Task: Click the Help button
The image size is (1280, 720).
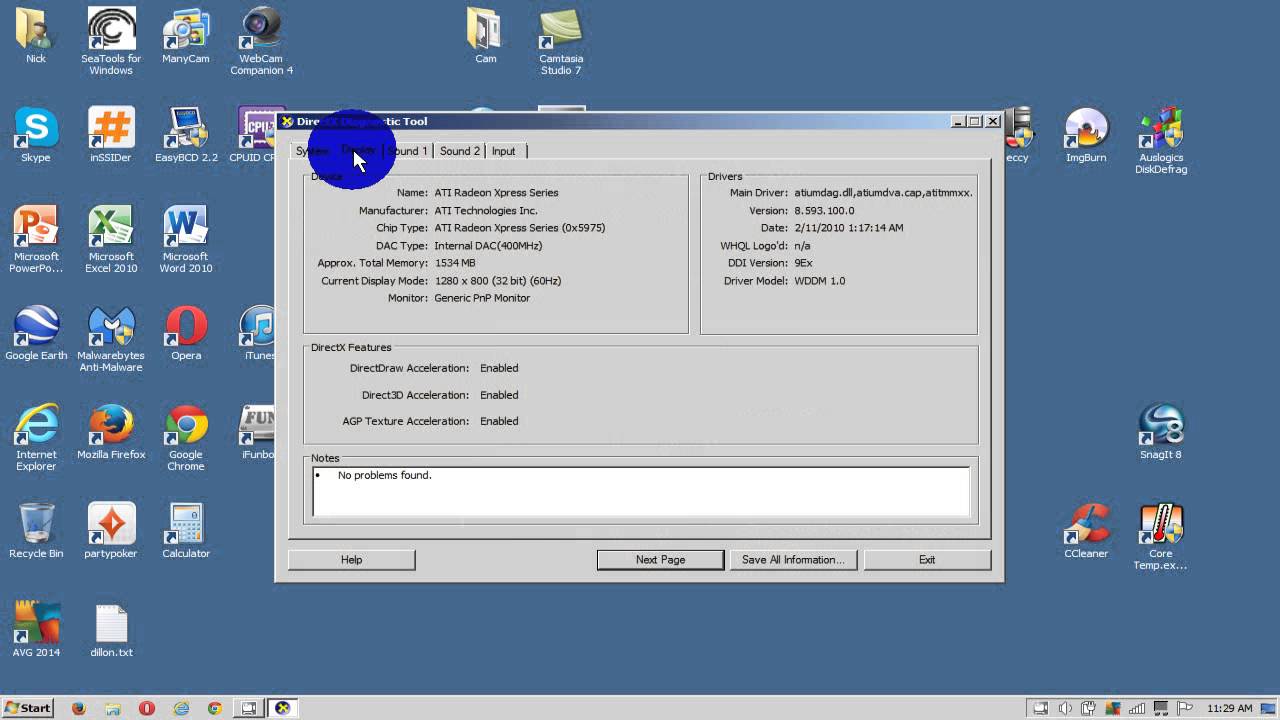Action: 351,560
